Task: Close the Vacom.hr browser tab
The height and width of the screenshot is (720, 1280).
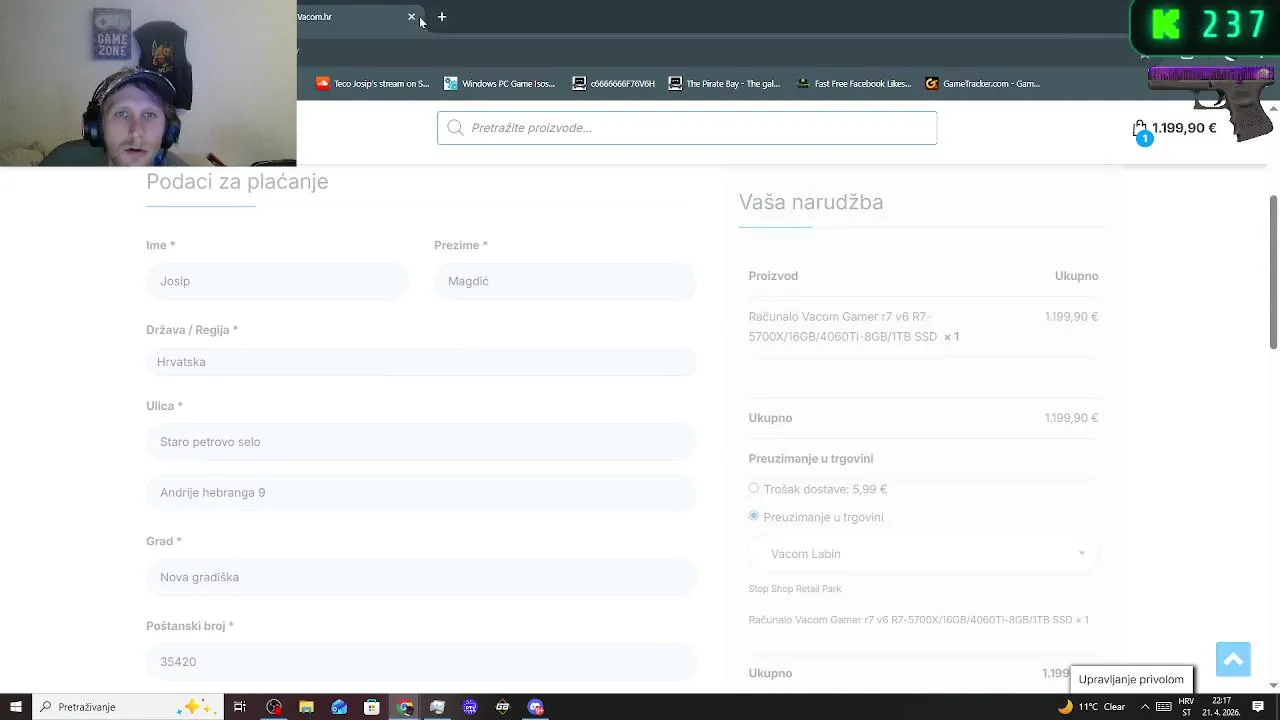Action: (411, 17)
